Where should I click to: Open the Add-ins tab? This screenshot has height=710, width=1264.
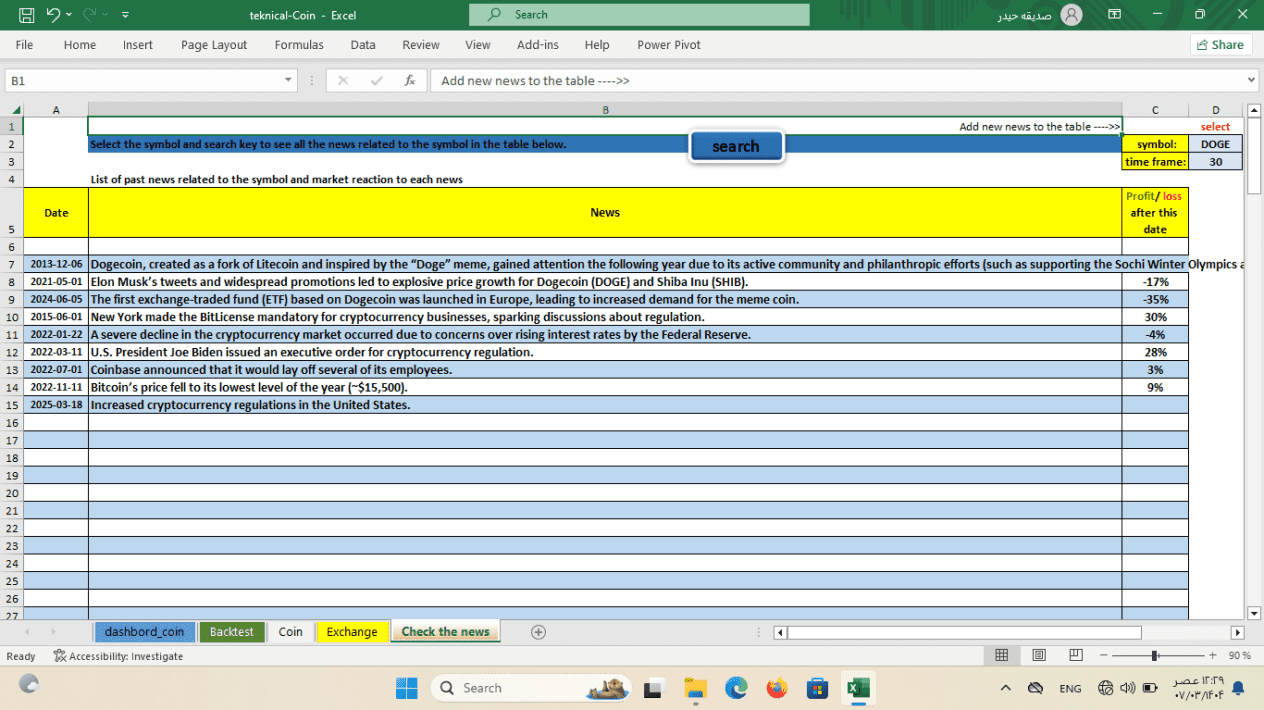coord(538,45)
